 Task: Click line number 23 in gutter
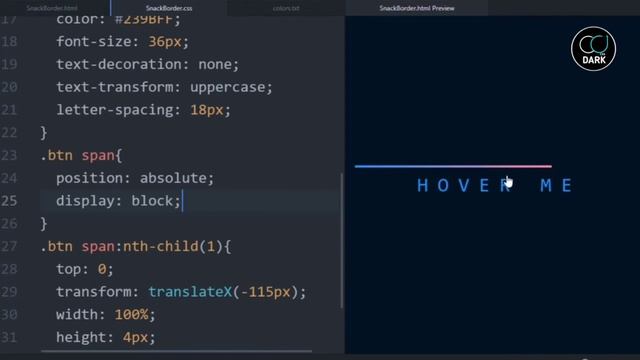(9, 155)
